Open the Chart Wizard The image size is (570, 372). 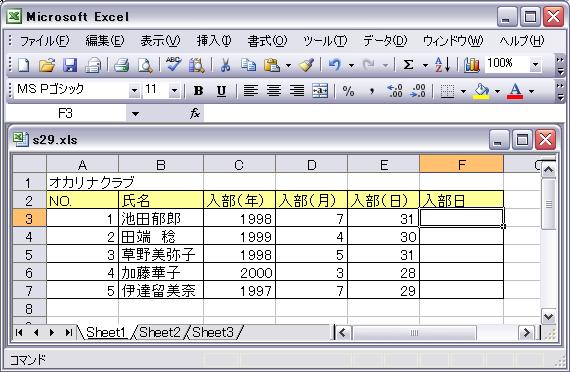pos(471,65)
